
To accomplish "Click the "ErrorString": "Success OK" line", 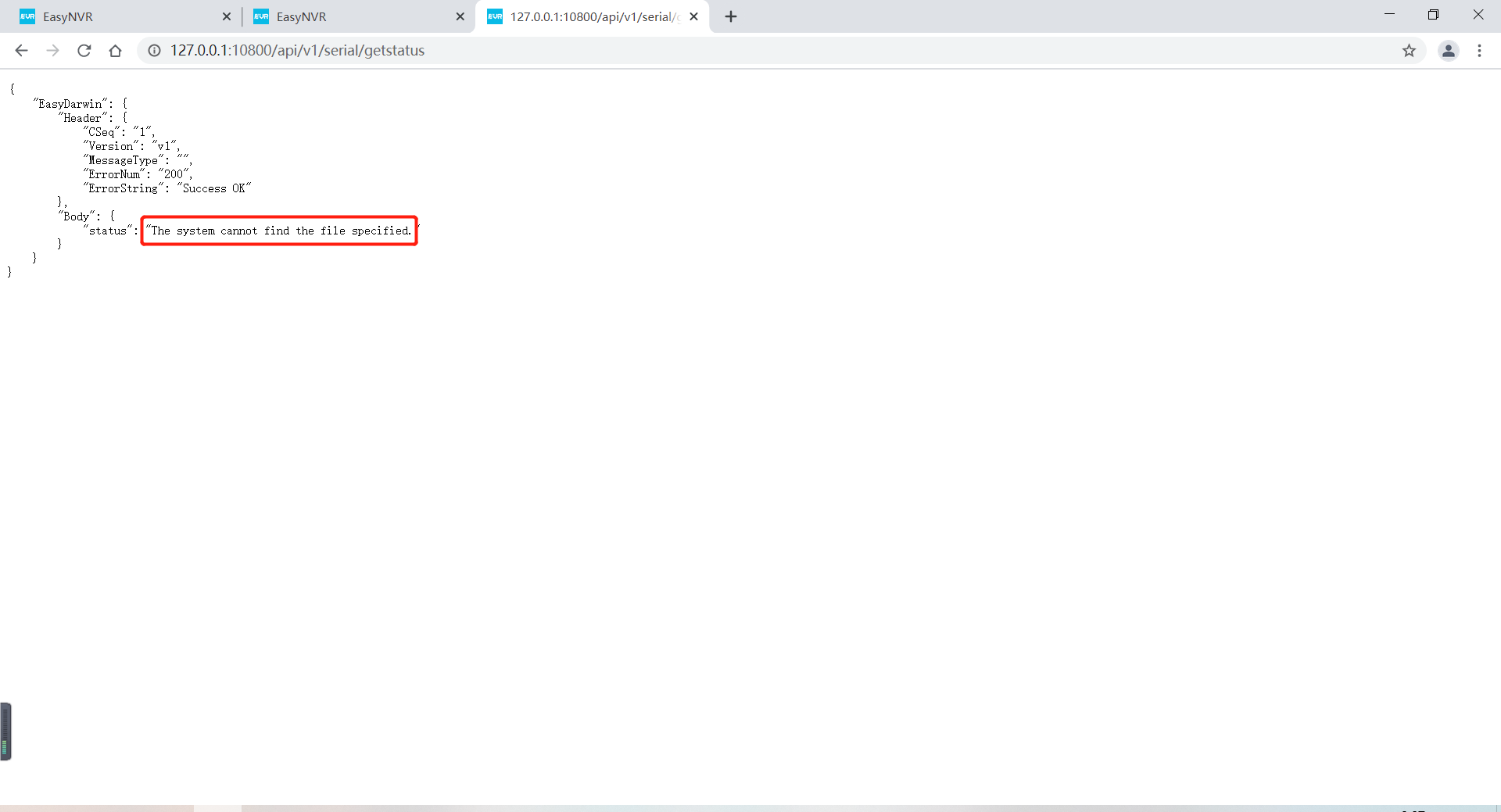I will 167,188.
